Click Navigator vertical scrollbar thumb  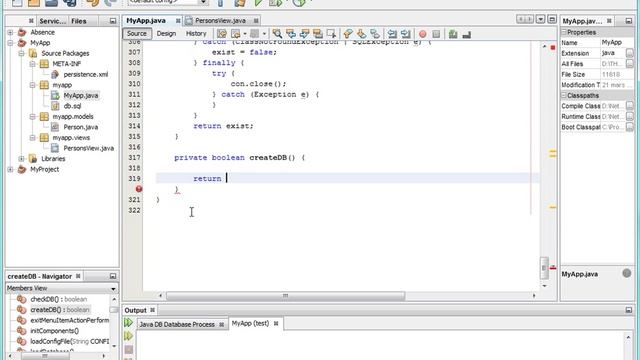114,310
